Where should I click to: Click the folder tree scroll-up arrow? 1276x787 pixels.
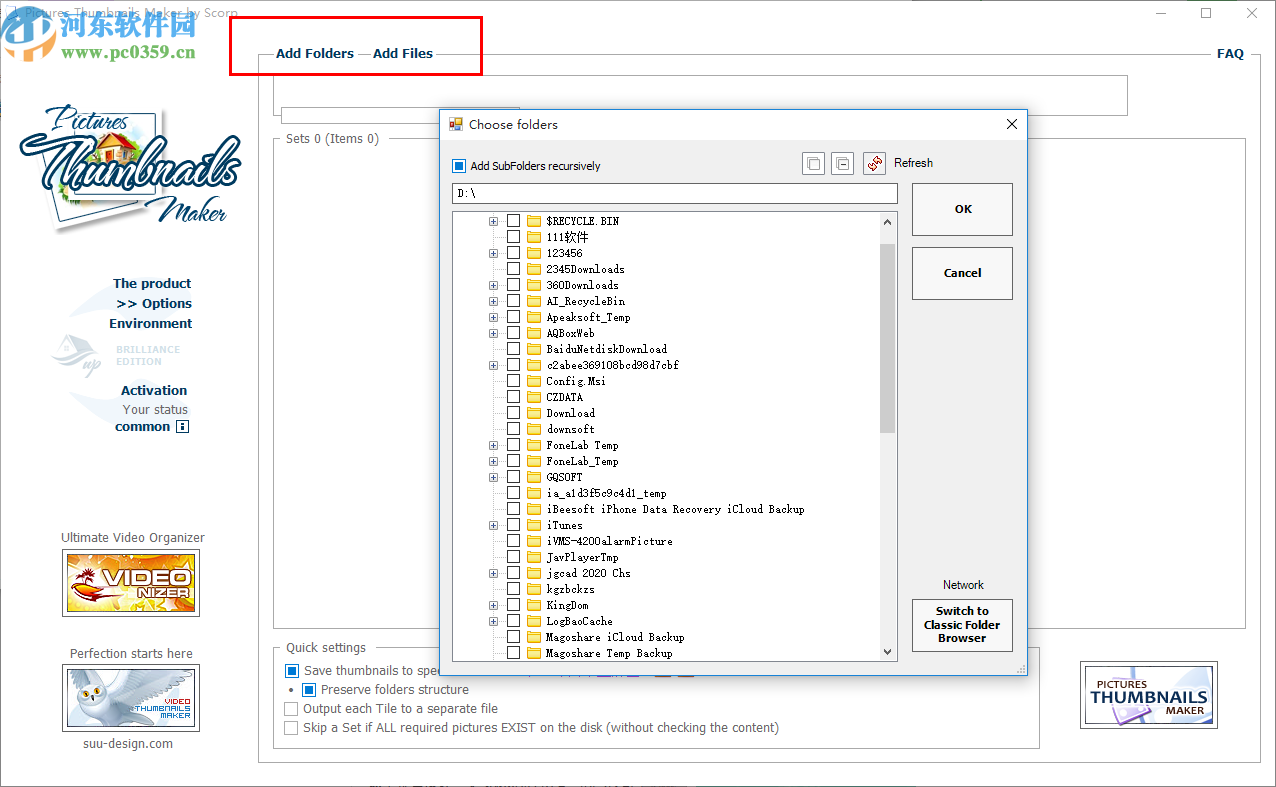887,221
